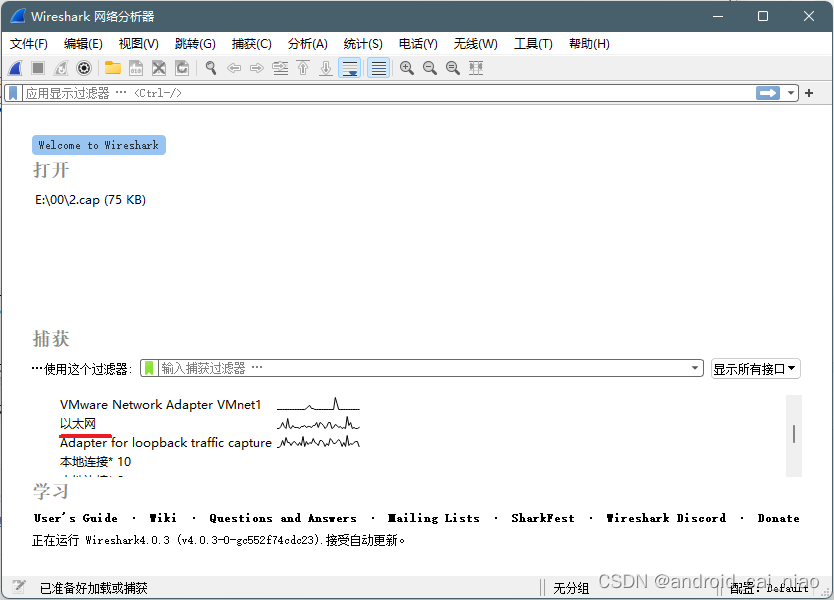This screenshot has height=600, width=834.
Task: Open the Mailing Lists link
Action: tap(433, 518)
